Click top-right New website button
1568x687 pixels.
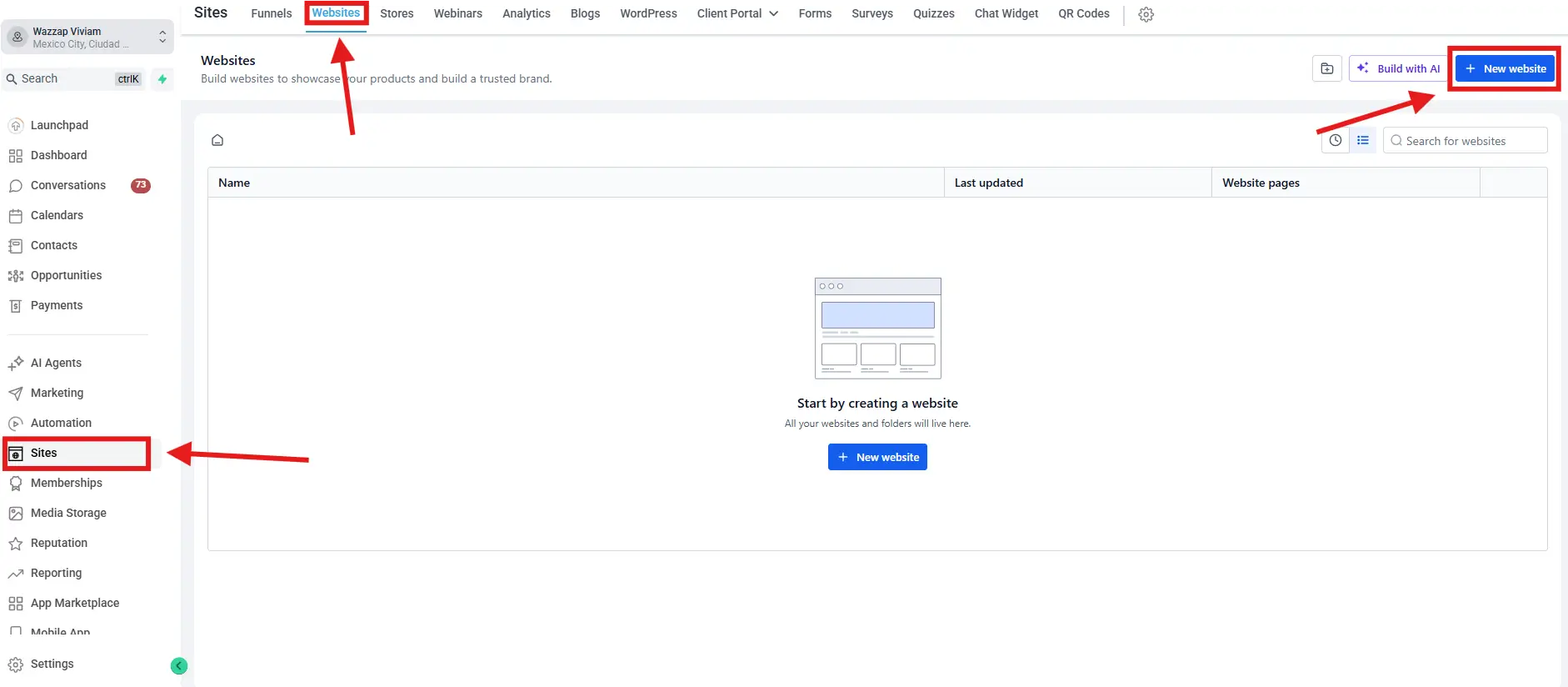click(1505, 68)
